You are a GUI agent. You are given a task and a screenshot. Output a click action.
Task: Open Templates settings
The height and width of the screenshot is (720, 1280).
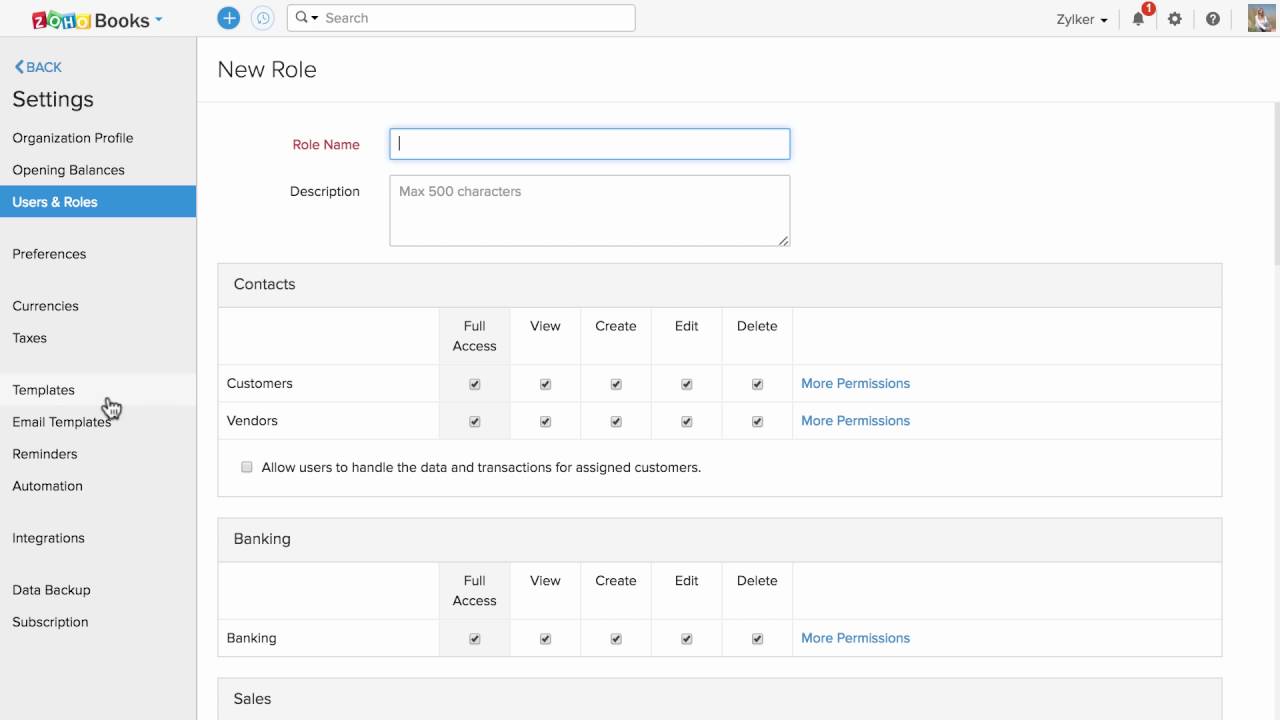[44, 390]
